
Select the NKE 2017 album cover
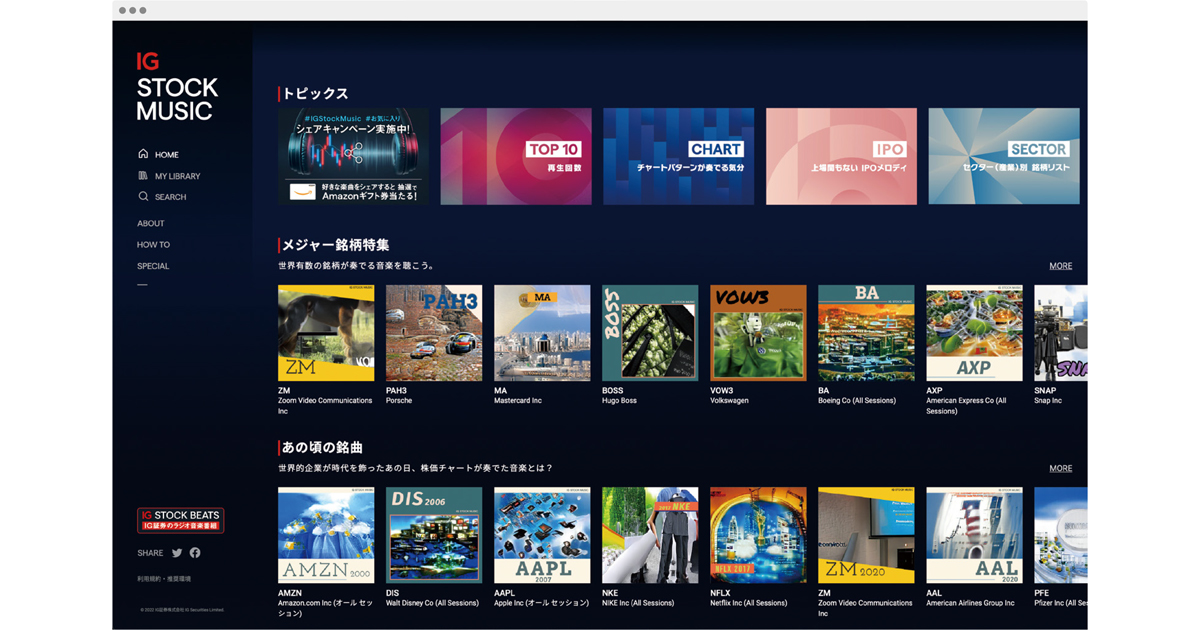[650, 535]
